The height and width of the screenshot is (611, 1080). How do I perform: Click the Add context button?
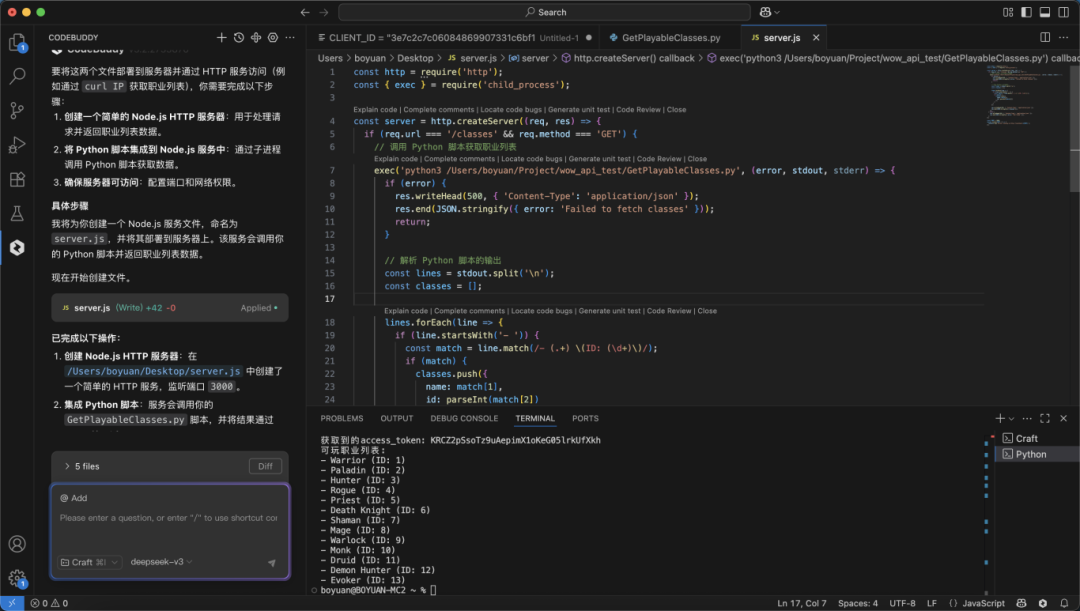(x=74, y=498)
